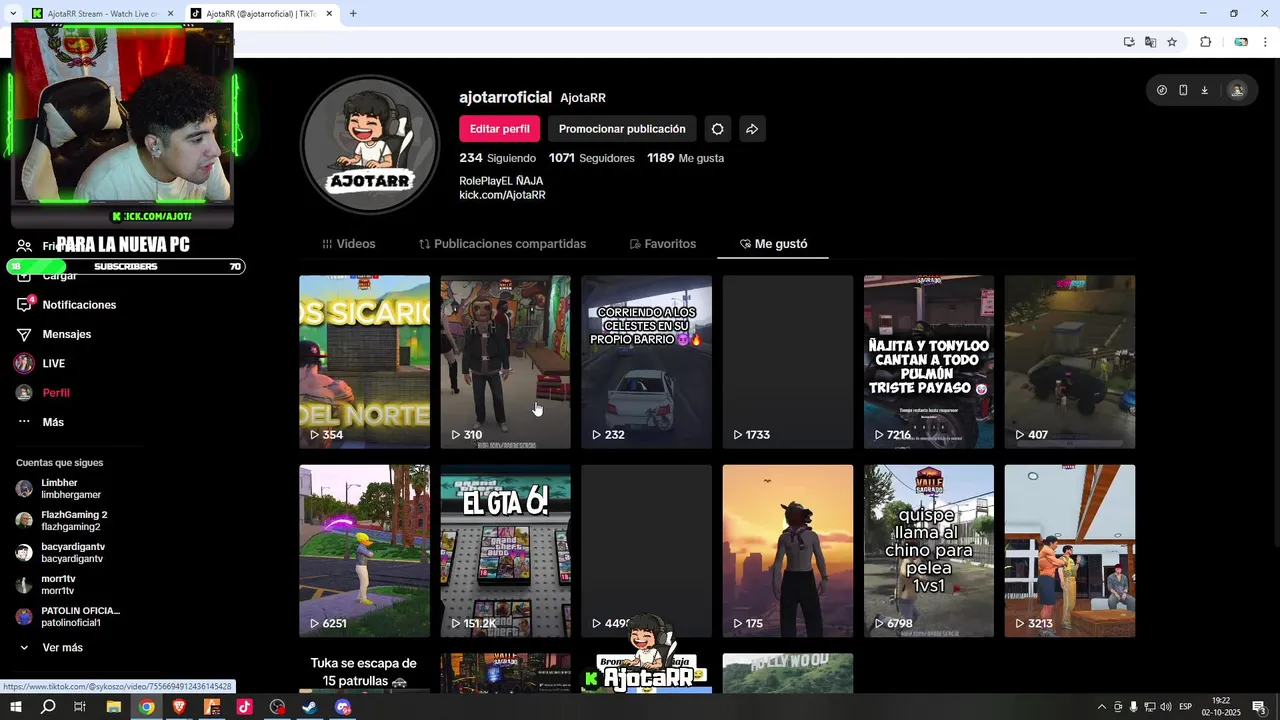
Task: Click the Notificaciones bell icon
Action: point(25,305)
